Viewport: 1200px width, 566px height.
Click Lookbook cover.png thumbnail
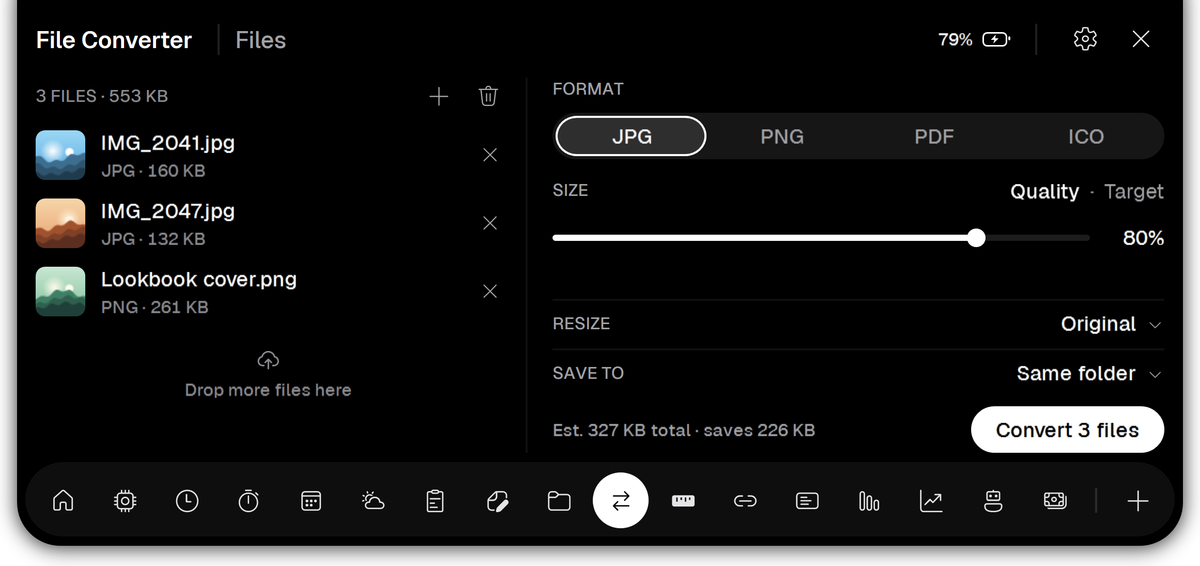point(61,291)
